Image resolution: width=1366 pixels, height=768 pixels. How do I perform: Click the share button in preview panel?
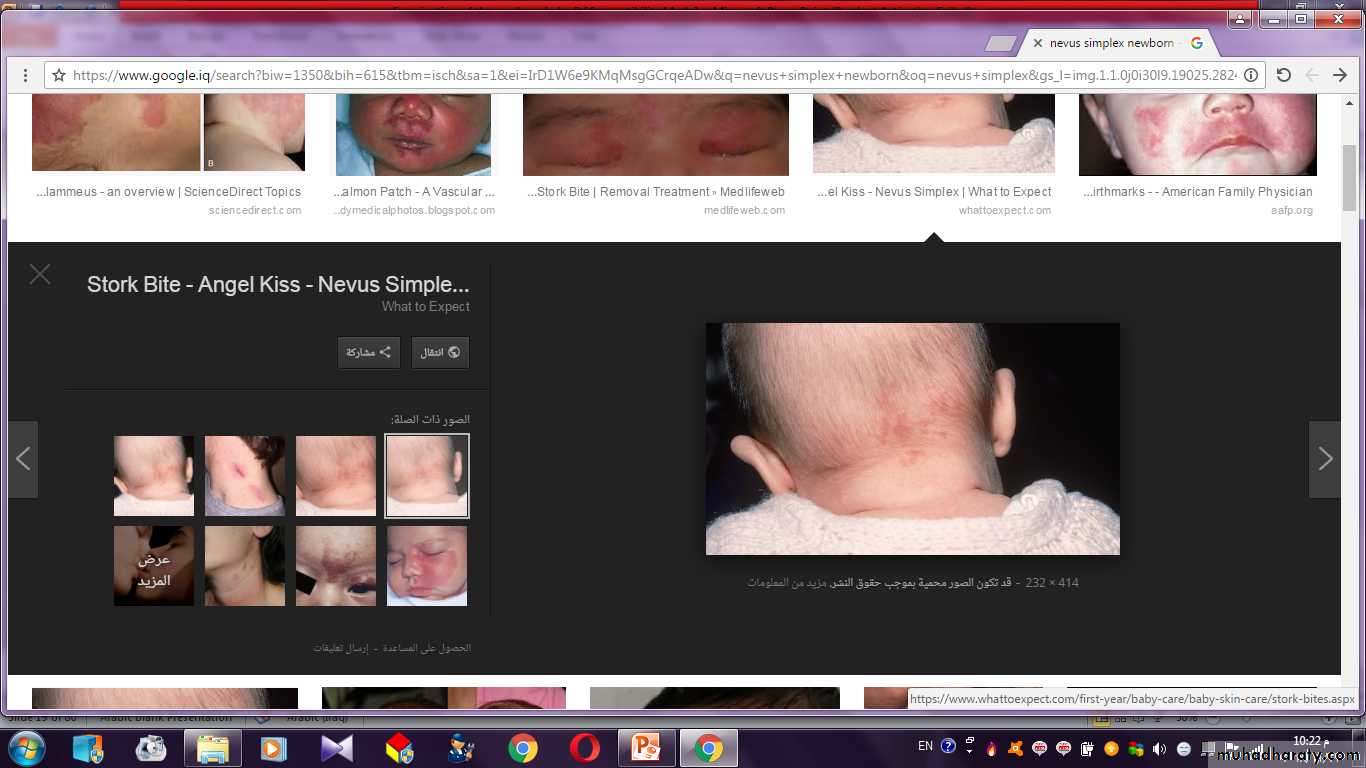[368, 352]
